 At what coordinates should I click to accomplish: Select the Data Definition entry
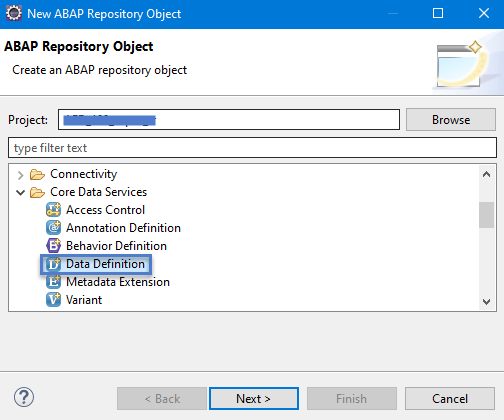pyautogui.click(x=105, y=264)
